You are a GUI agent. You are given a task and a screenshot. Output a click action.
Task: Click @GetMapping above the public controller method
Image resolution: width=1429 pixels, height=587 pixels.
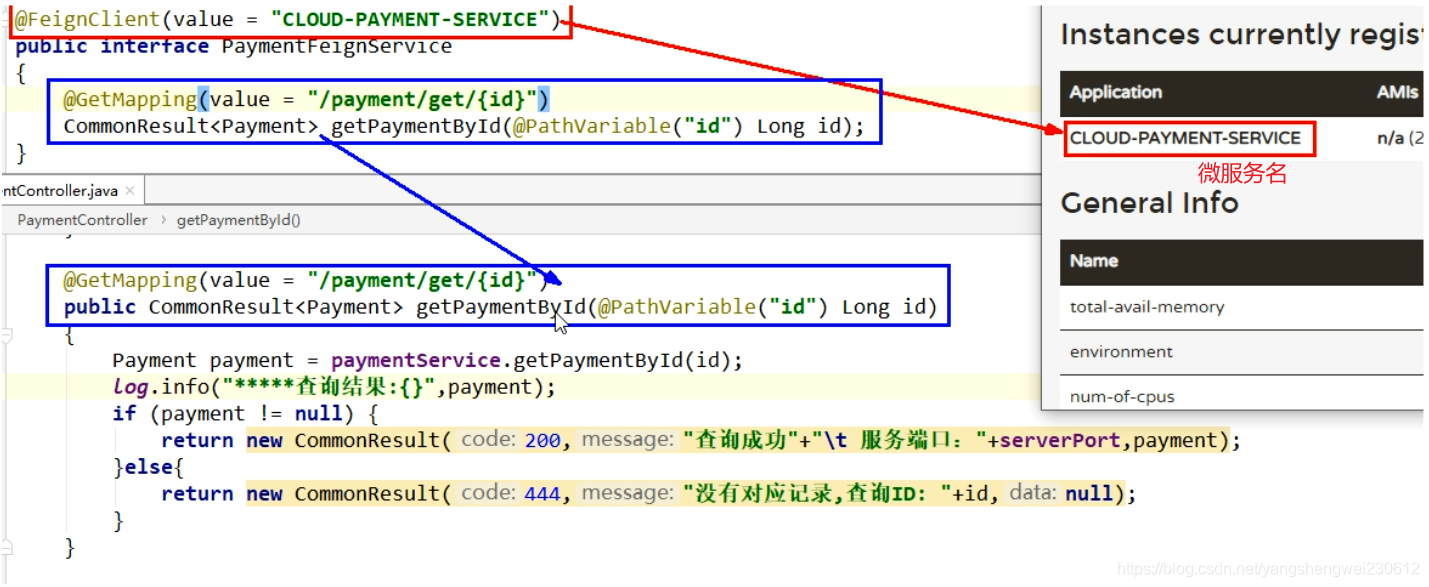click(130, 280)
